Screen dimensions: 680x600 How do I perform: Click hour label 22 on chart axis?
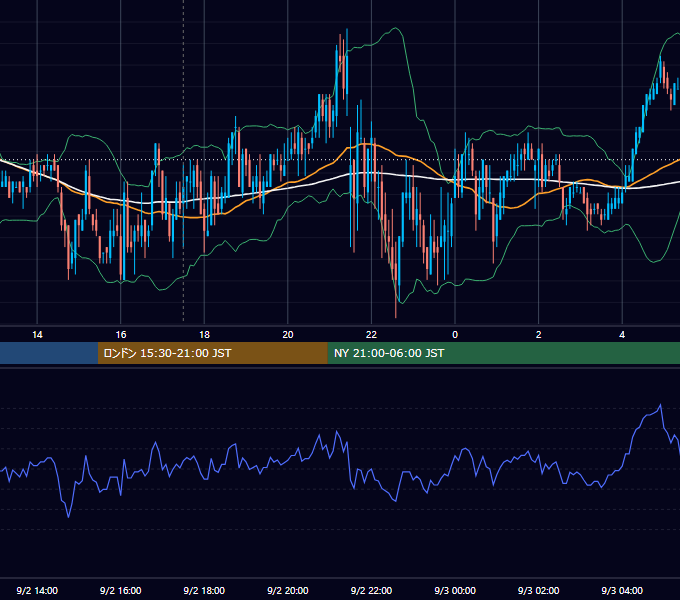tap(371, 335)
